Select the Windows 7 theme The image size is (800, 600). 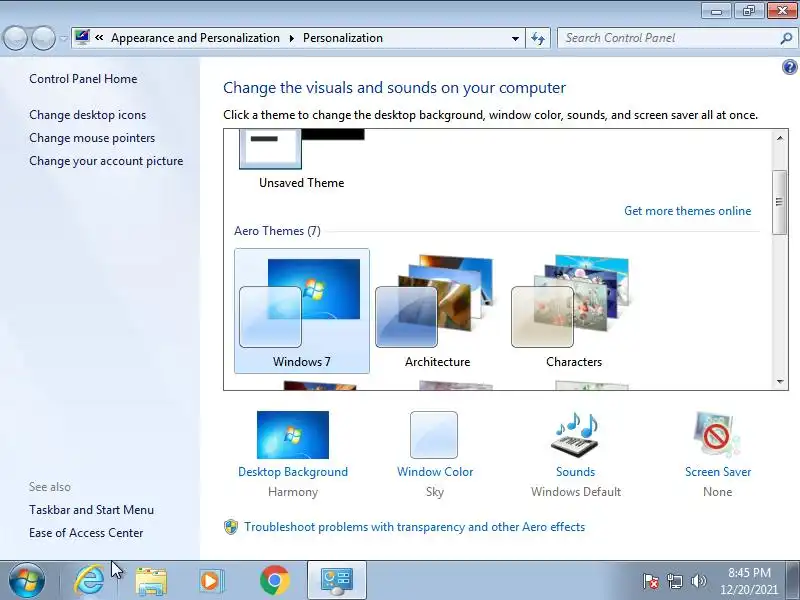click(x=302, y=311)
